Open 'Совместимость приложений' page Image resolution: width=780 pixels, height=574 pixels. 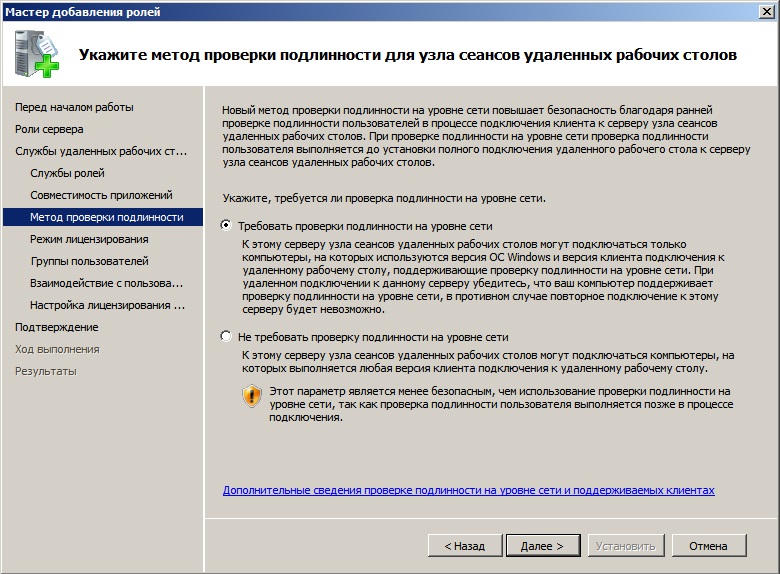click(x=101, y=195)
